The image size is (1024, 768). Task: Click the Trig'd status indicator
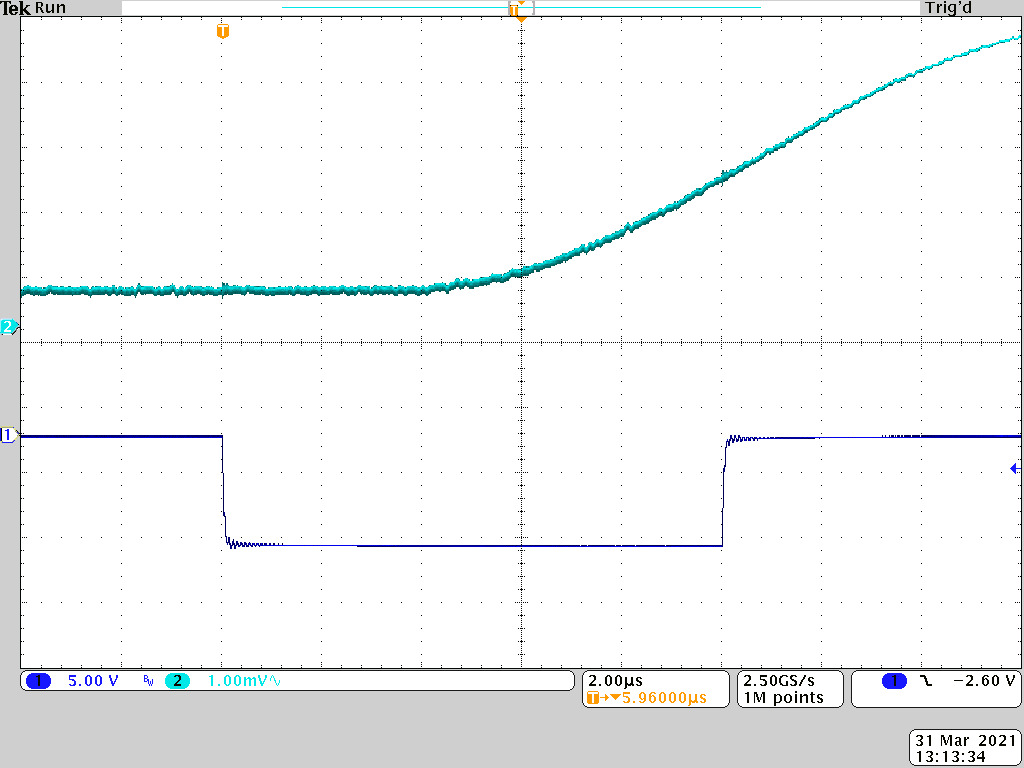pyautogui.click(x=948, y=8)
